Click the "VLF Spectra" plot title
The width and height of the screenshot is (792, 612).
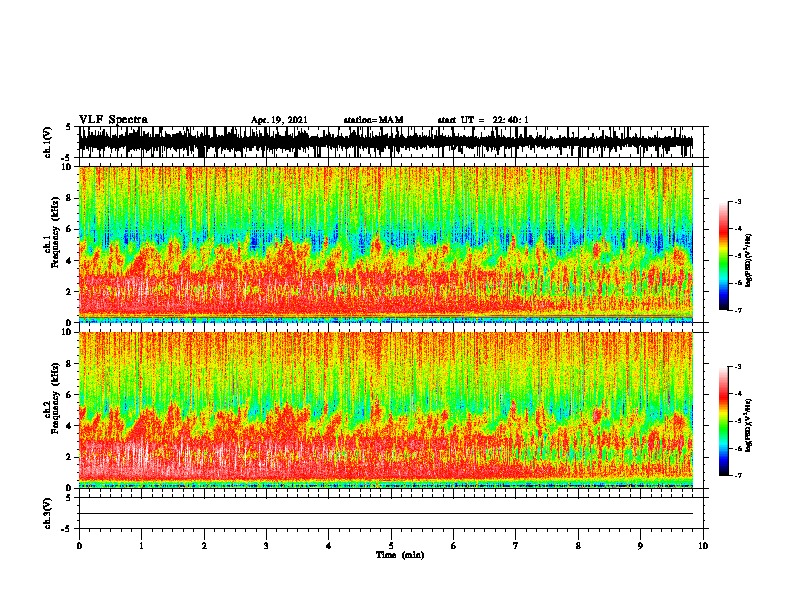113,120
